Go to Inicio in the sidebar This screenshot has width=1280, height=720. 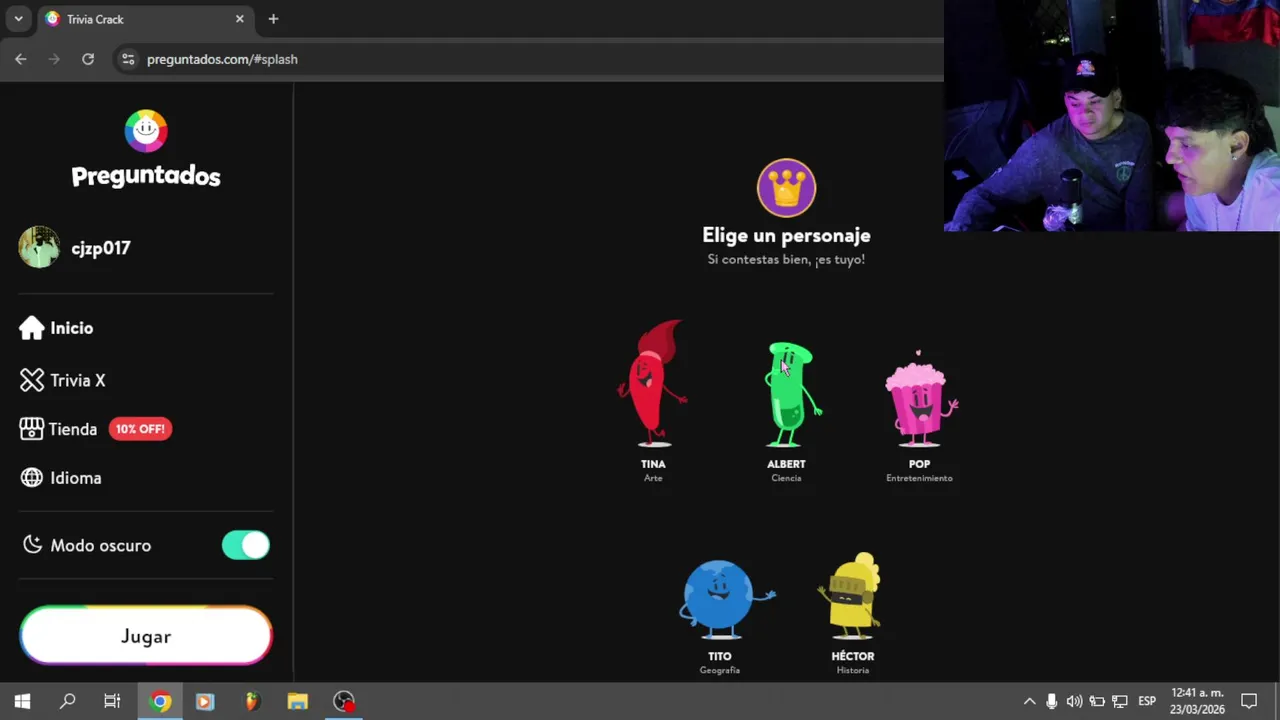click(x=57, y=328)
